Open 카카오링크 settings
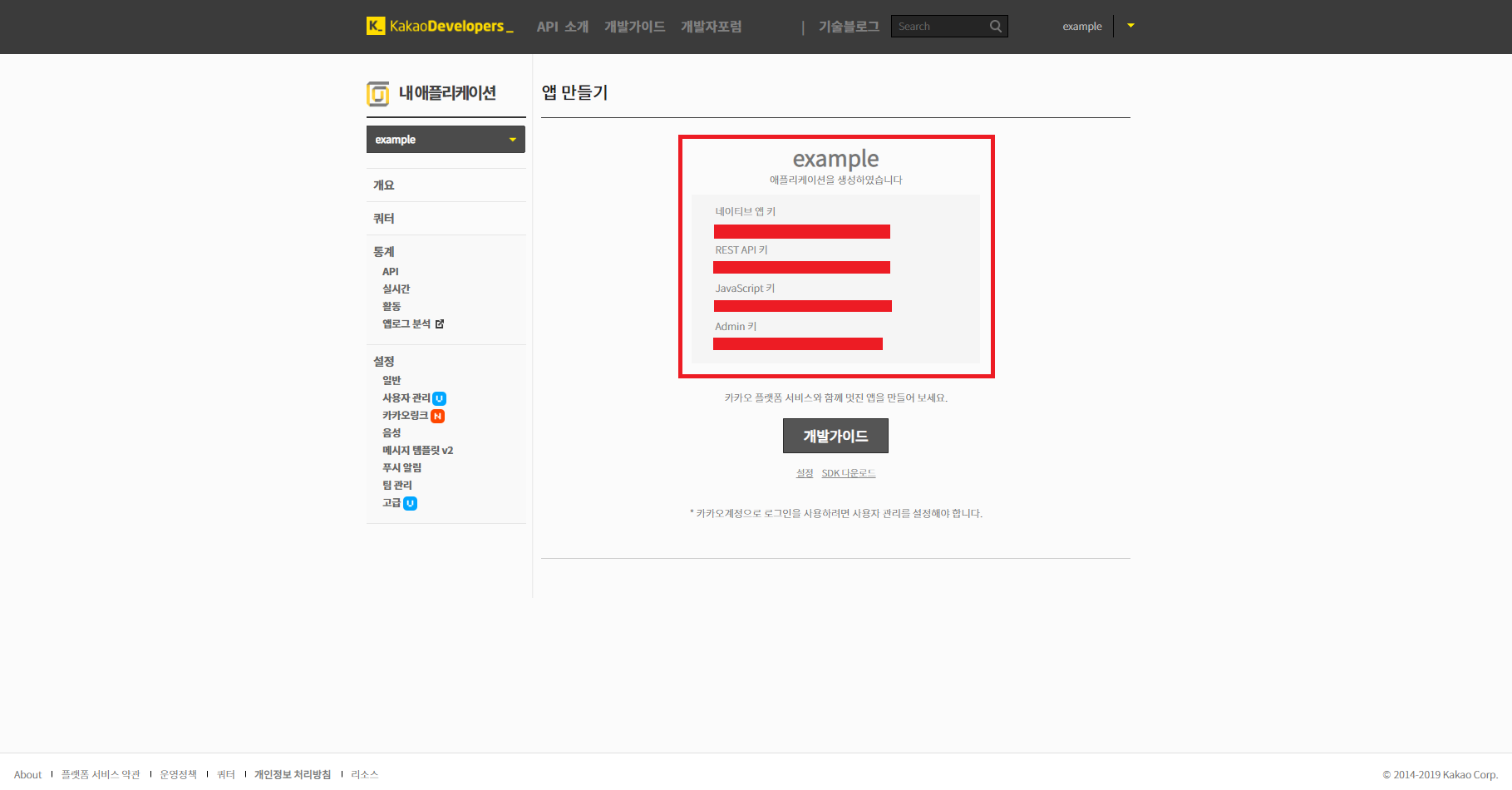The image size is (1512, 790). click(406, 416)
